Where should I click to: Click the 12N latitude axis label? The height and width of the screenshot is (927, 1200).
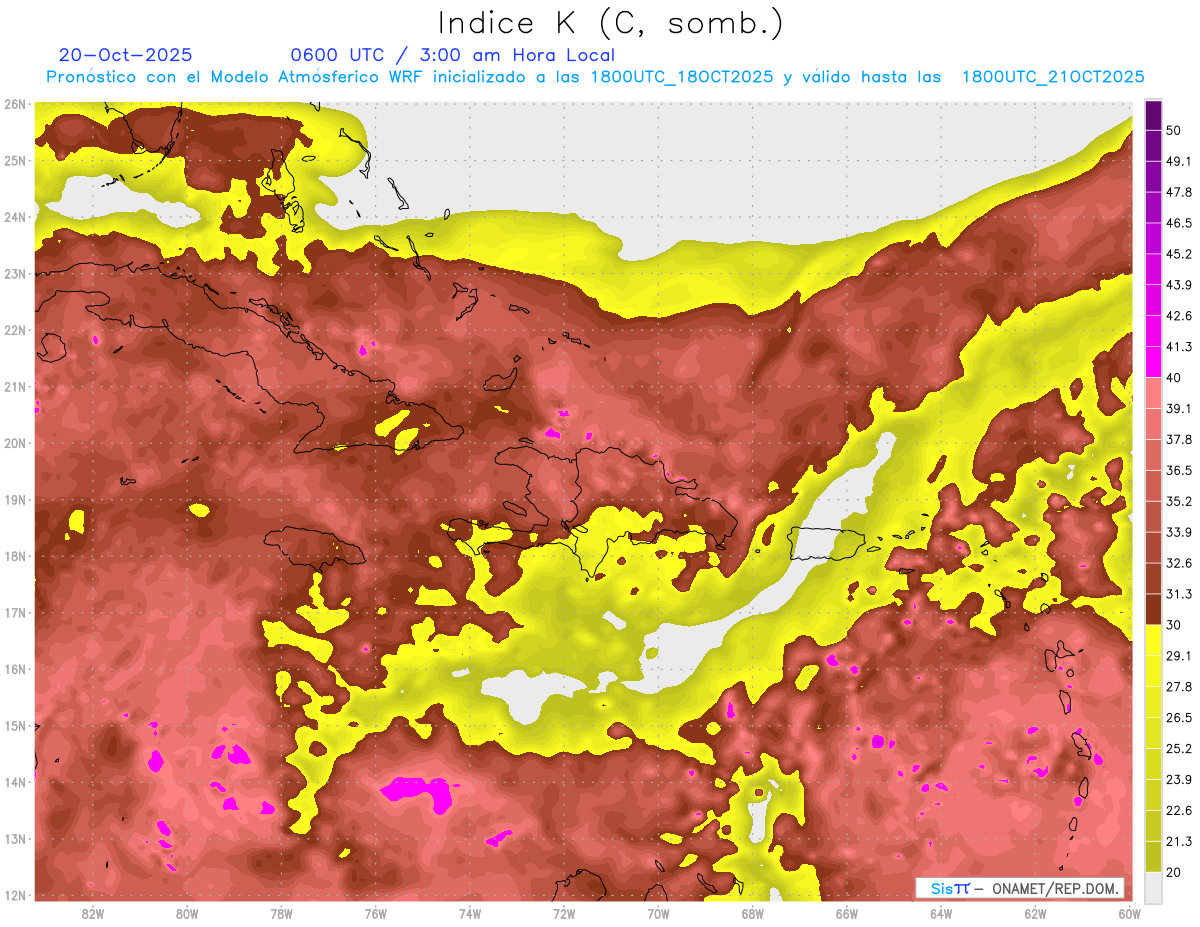15,895
